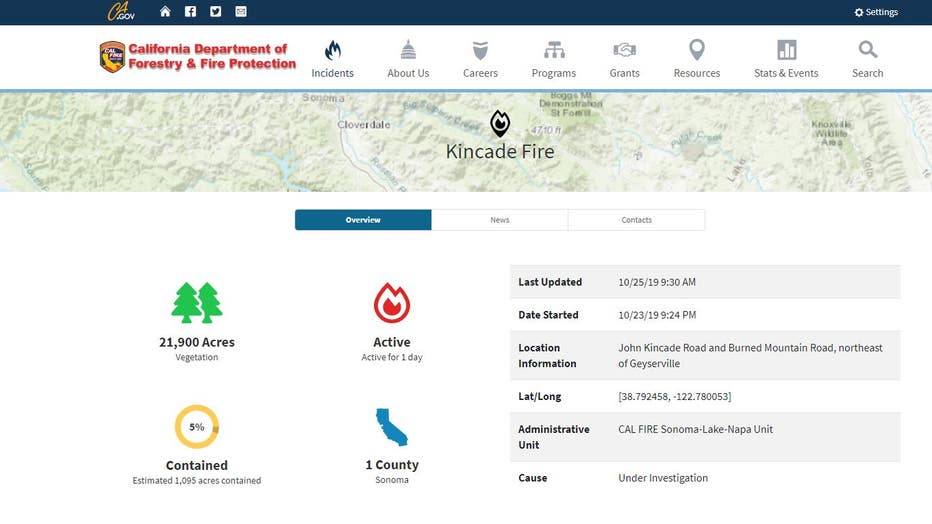The height and width of the screenshot is (524, 932).
Task: Click the John Kincade Road location text
Action: pos(750,355)
